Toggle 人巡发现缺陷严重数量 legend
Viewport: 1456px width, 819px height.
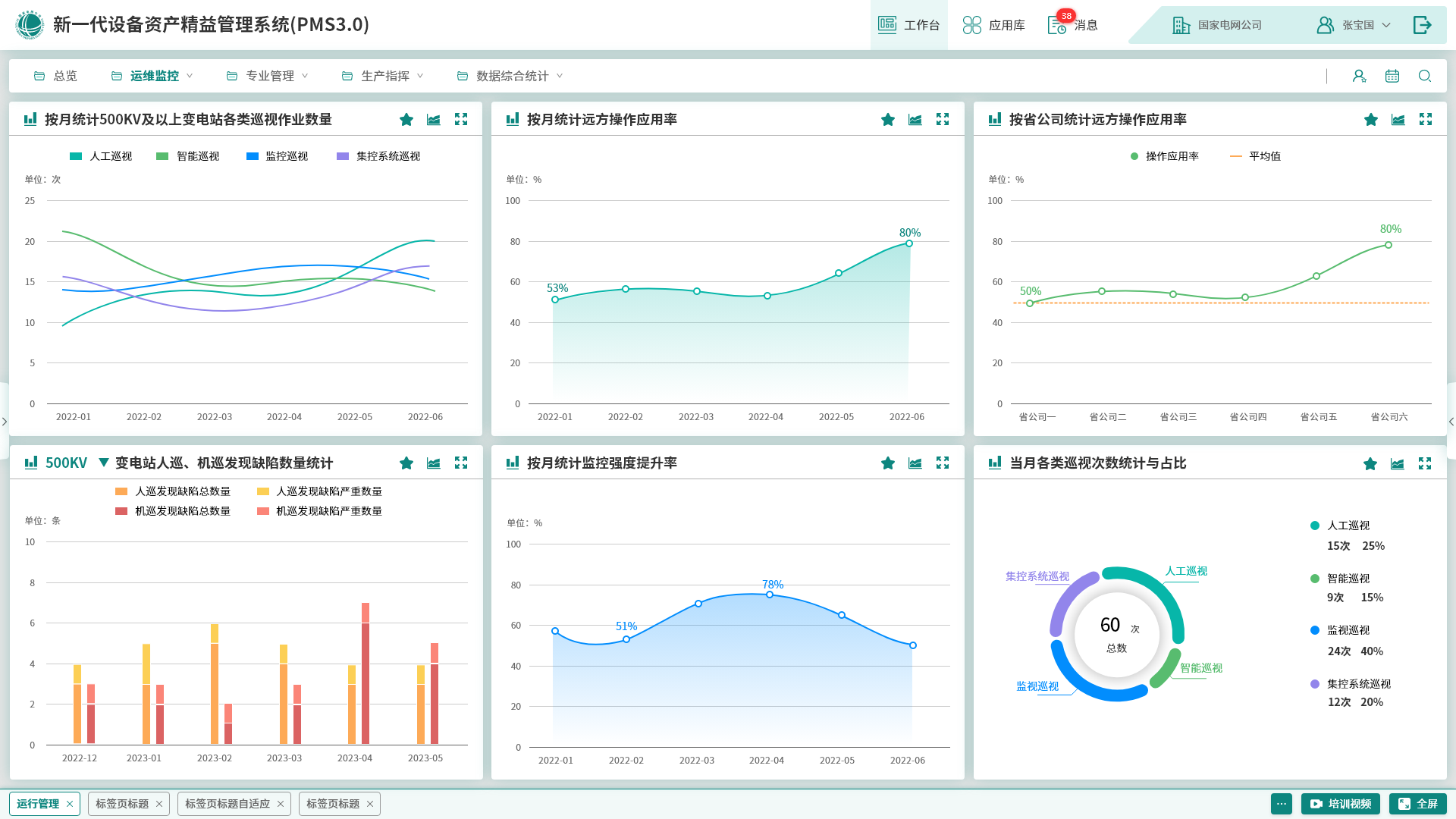[x=319, y=491]
